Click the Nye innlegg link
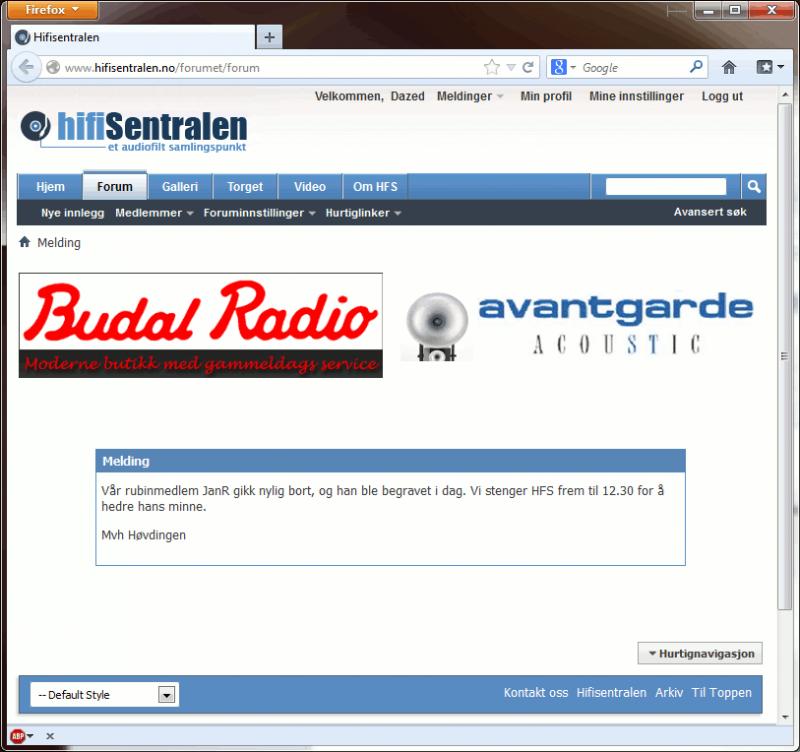This screenshot has width=800, height=752. click(72, 213)
